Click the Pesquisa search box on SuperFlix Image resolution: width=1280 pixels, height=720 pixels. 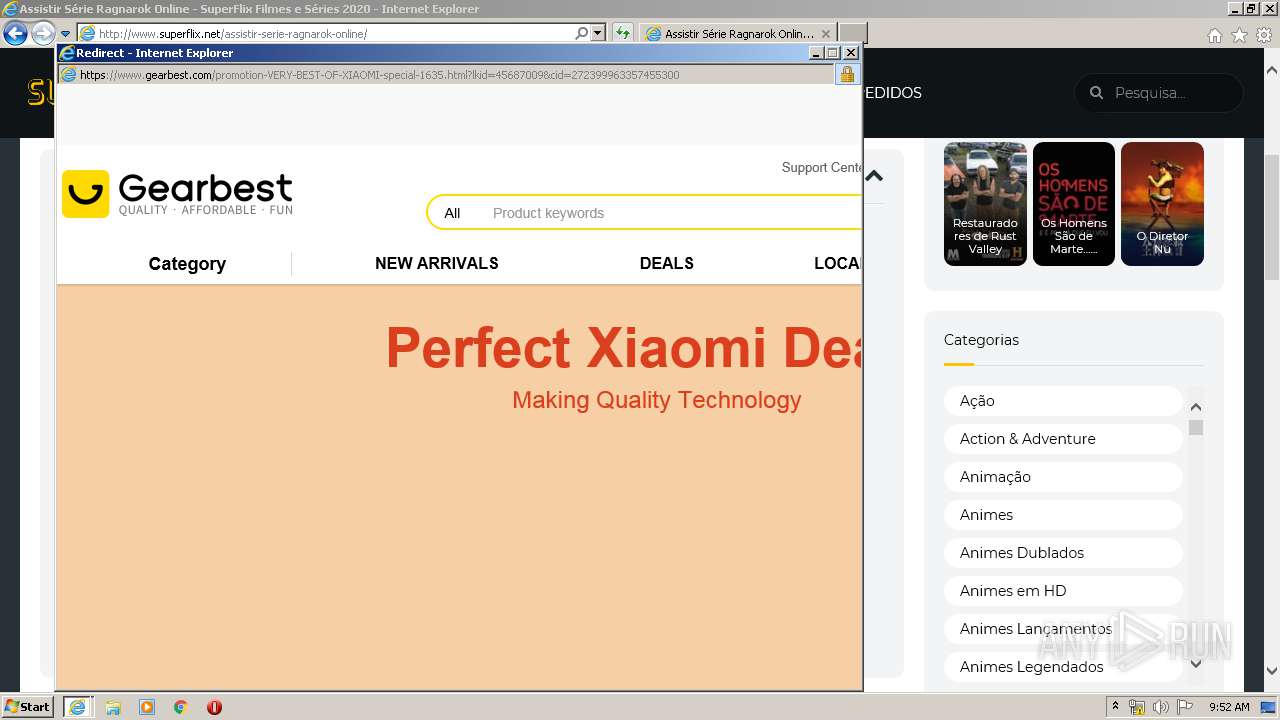(1159, 92)
